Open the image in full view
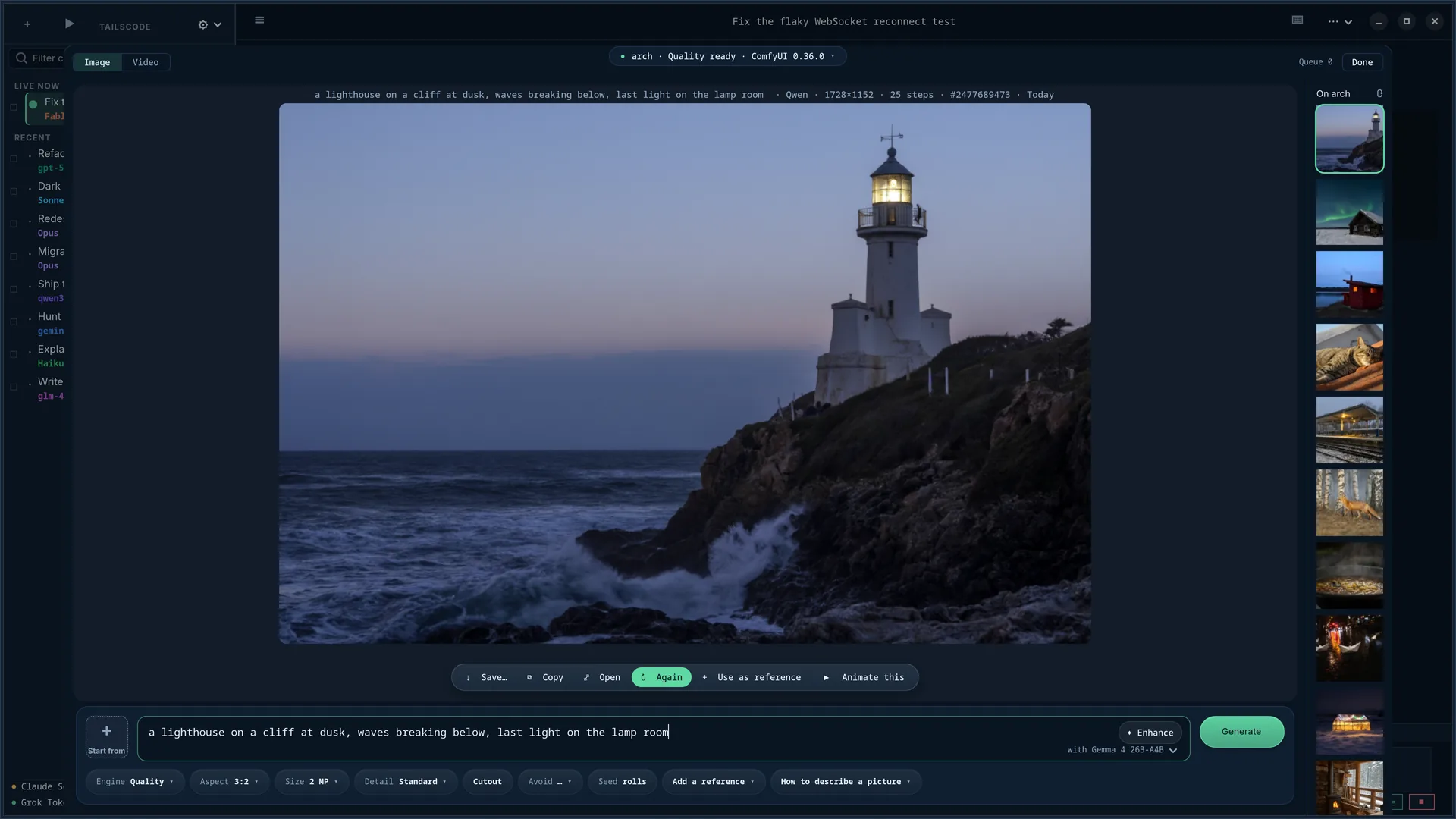 602,677
